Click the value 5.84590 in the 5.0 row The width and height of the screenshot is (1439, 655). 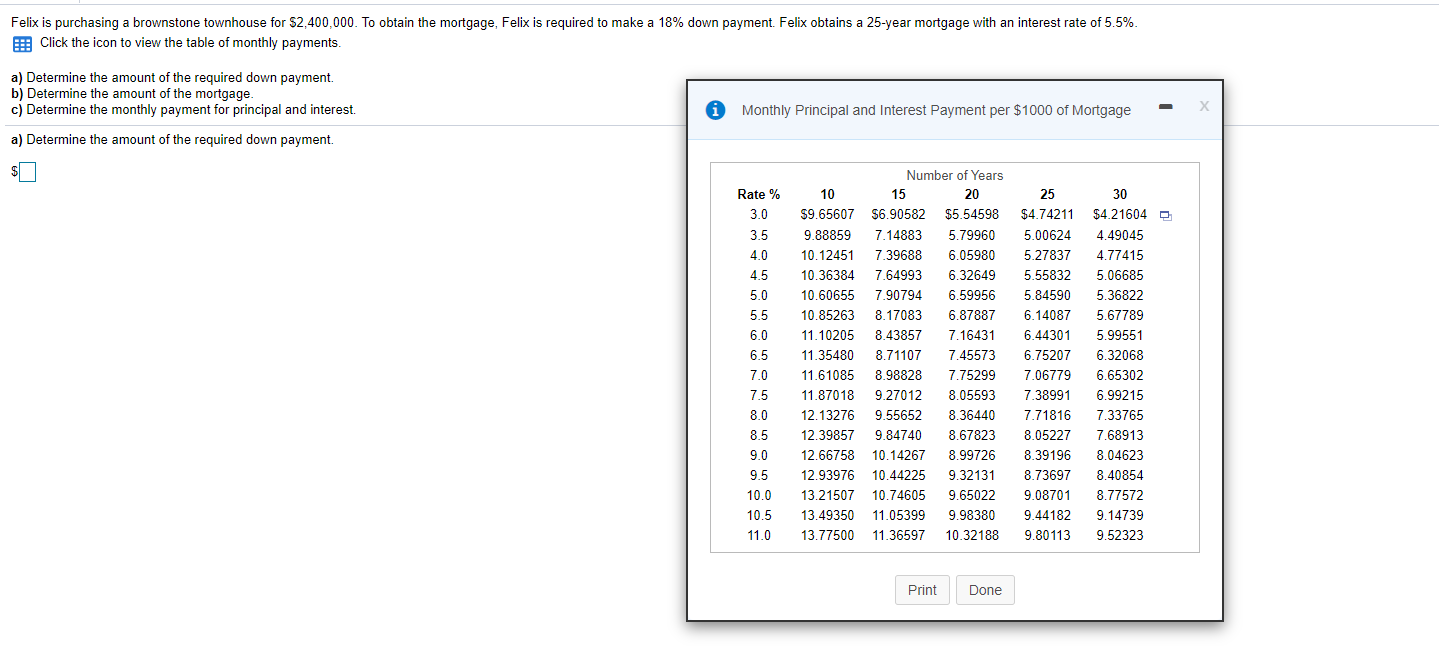(x=1047, y=295)
